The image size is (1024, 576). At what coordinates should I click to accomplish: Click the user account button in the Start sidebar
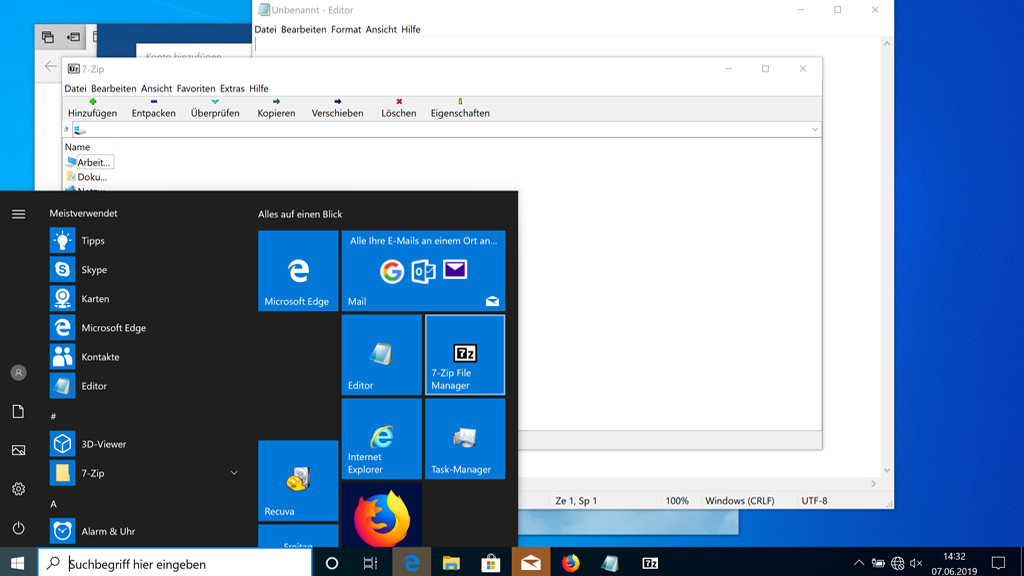(x=17, y=372)
